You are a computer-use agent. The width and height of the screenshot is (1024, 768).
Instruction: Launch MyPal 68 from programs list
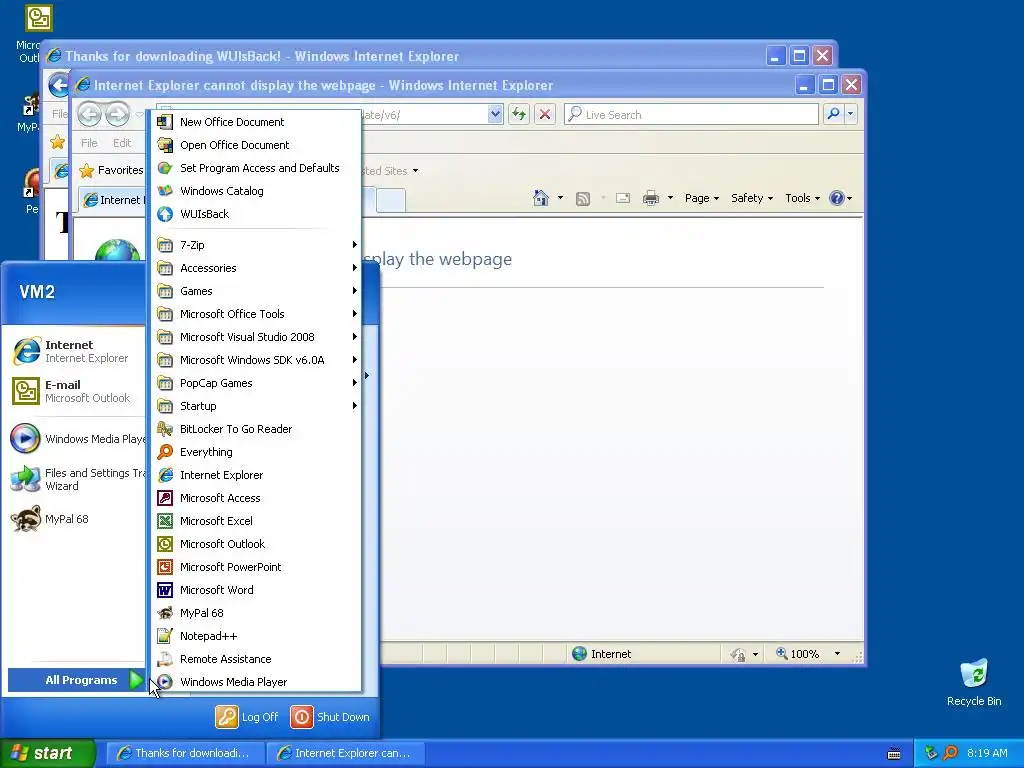click(255, 613)
